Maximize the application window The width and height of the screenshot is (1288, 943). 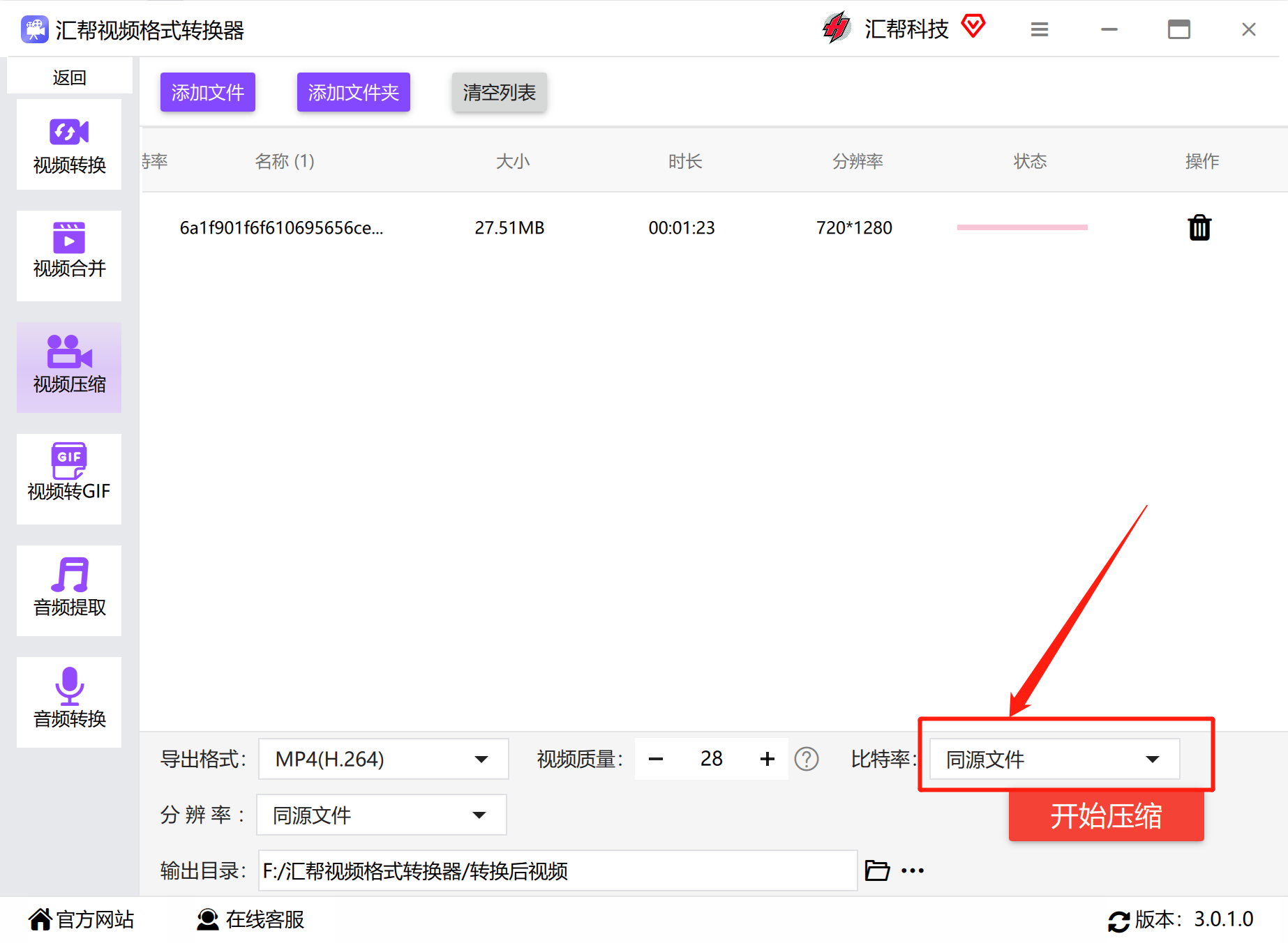pos(1179,29)
